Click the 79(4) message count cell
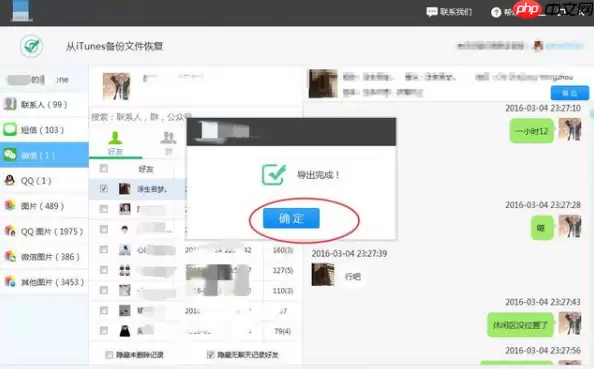Viewport: 594px width, 369px height. [283, 331]
